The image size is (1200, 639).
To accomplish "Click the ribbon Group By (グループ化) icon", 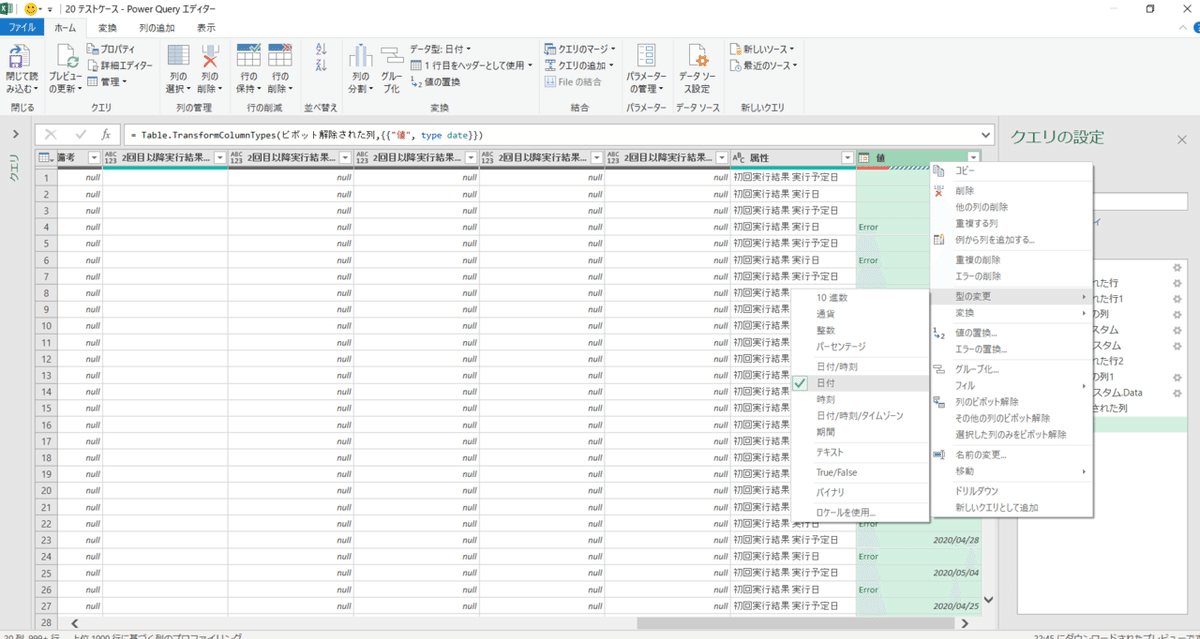I will point(392,56).
